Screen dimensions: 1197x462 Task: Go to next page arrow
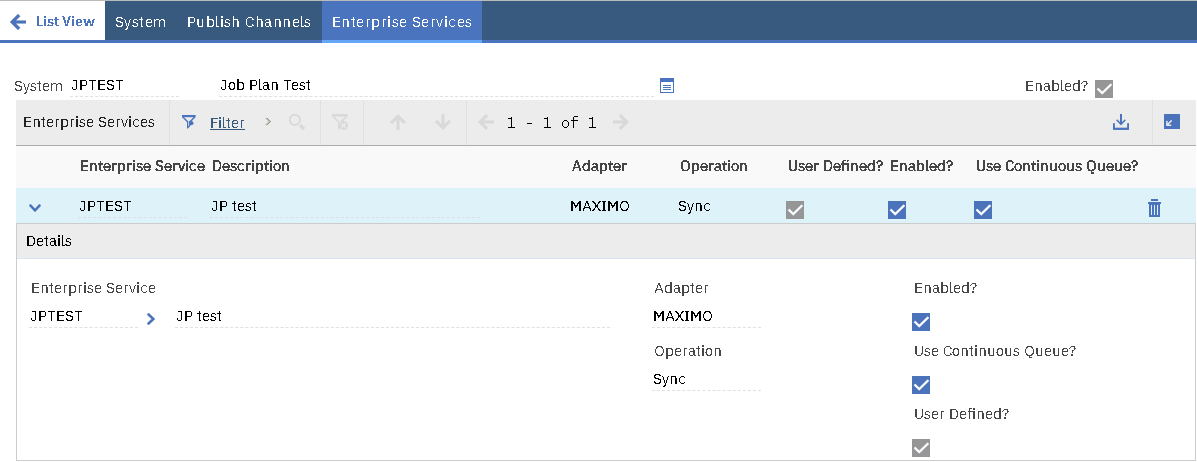point(621,122)
